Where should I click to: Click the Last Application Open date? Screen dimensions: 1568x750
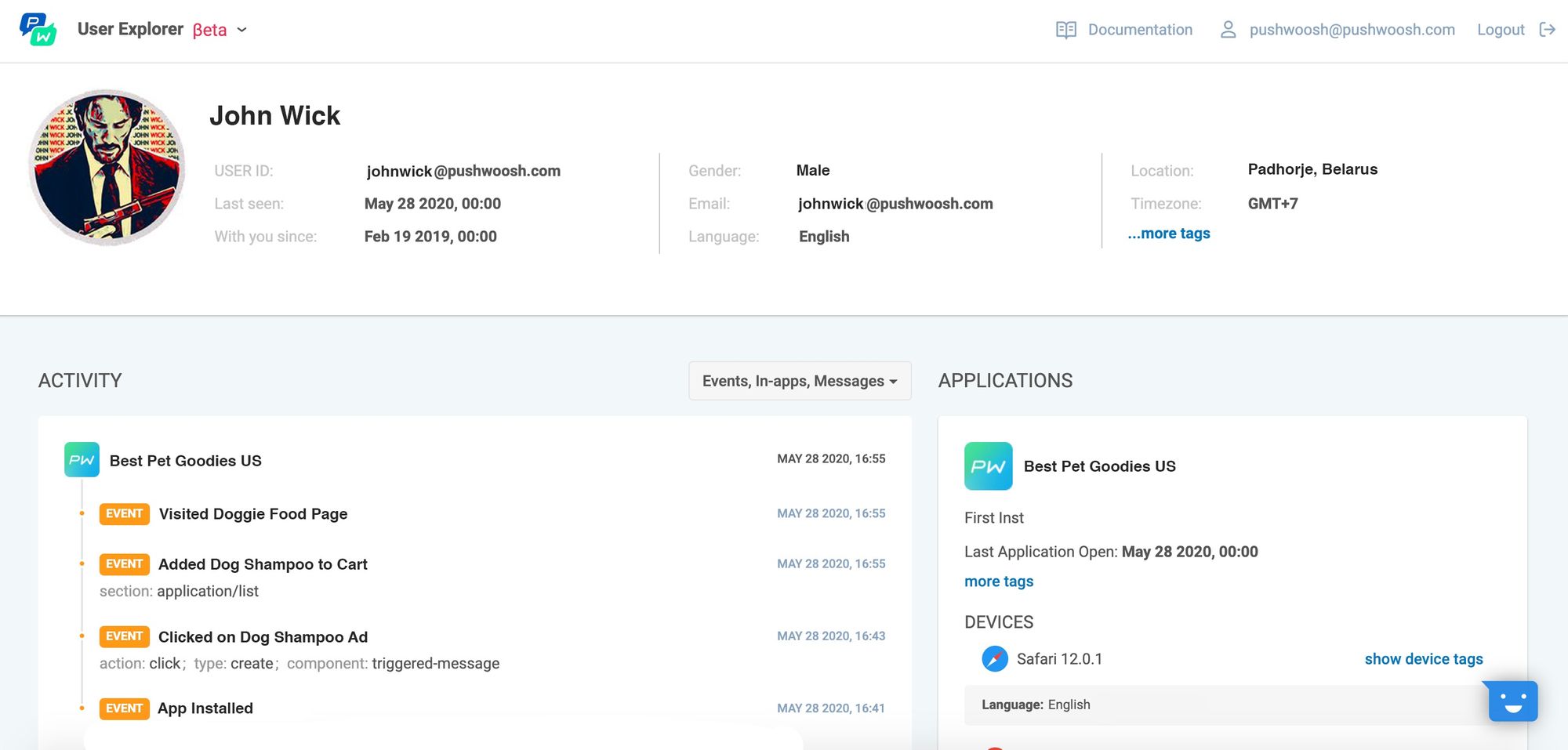coord(1189,552)
